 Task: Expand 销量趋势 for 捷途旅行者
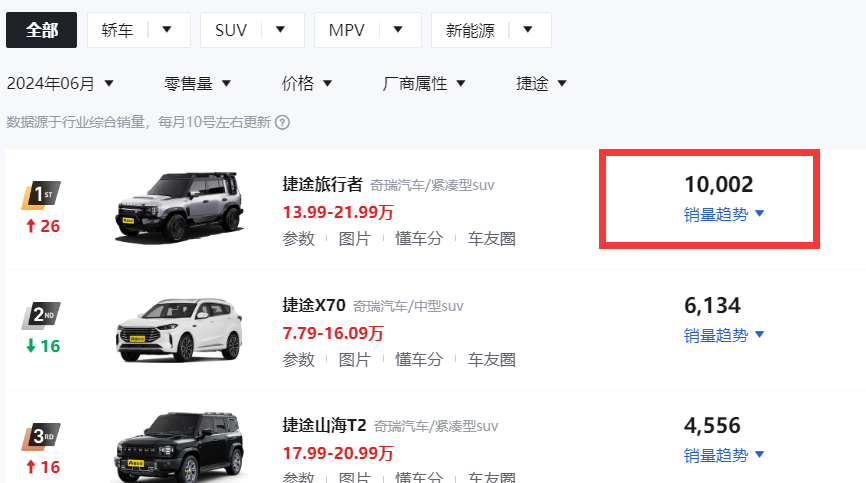pos(724,214)
